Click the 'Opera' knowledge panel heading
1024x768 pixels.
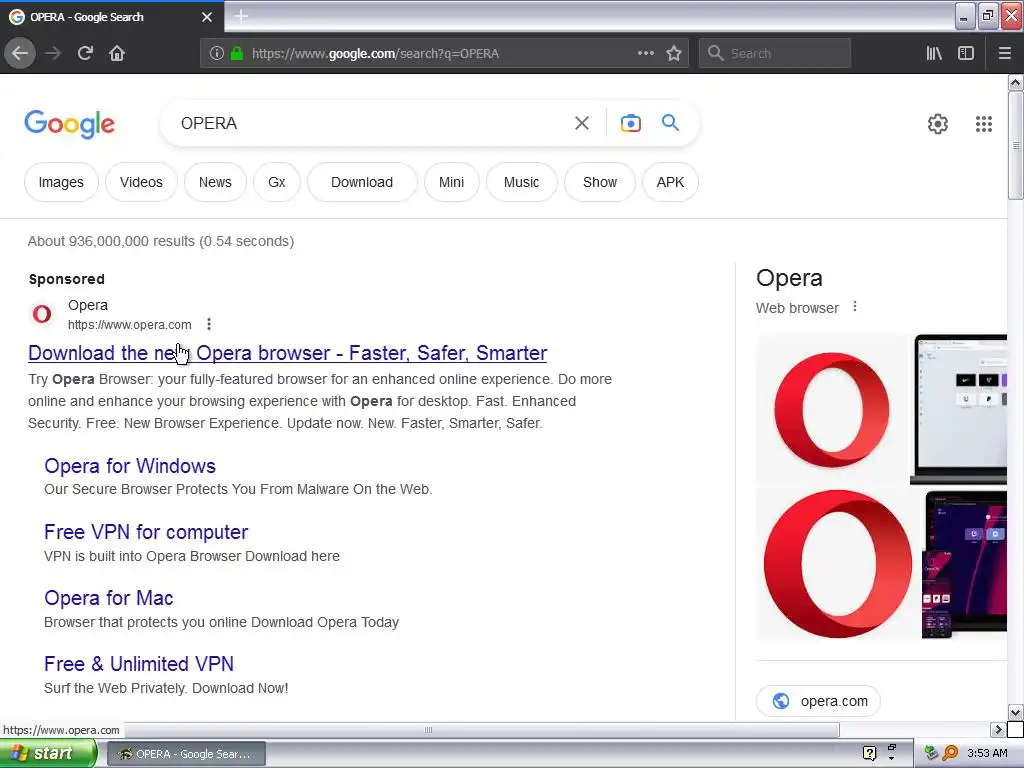789,278
